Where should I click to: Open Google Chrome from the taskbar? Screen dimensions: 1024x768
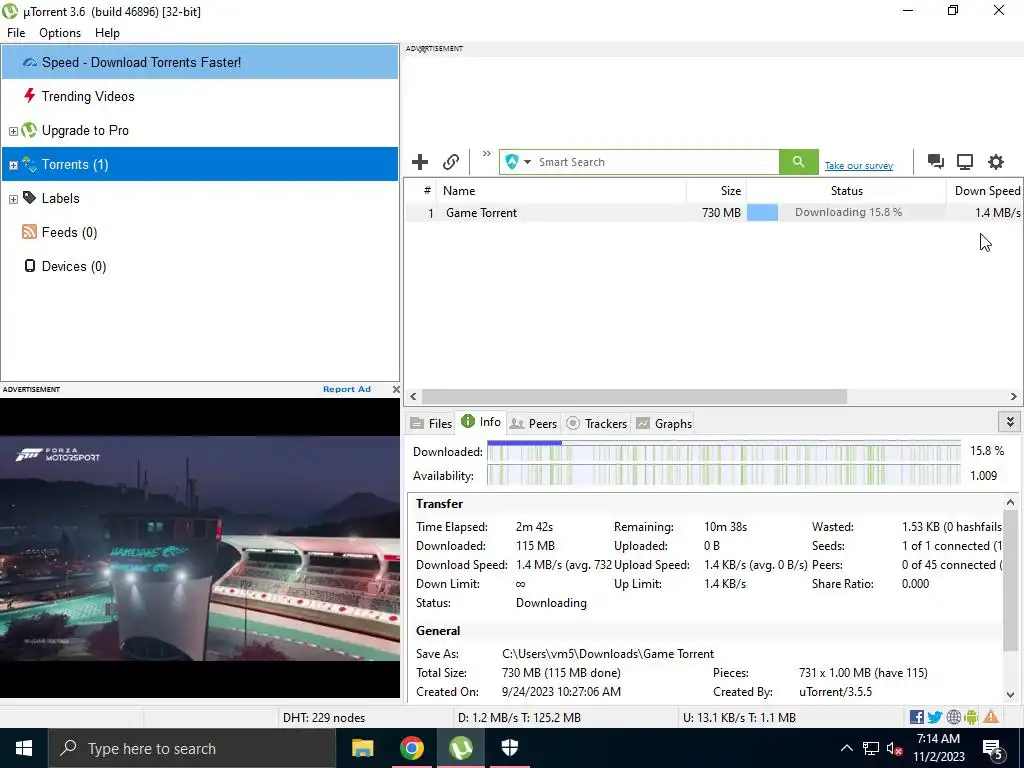tap(411, 748)
